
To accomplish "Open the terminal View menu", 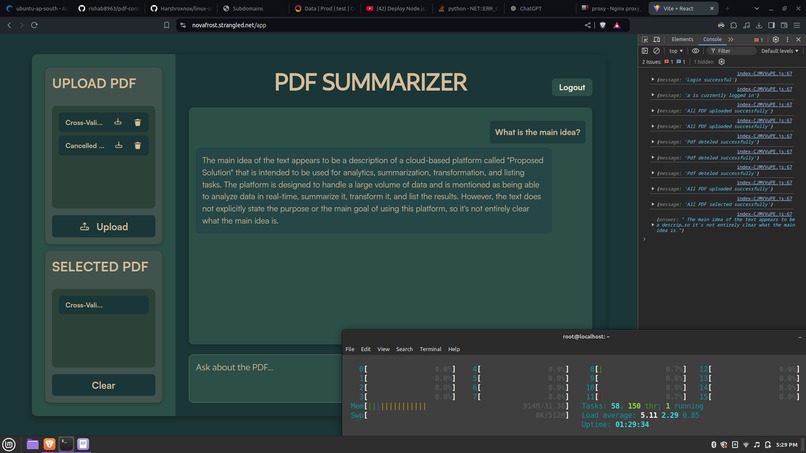I will (383, 349).
